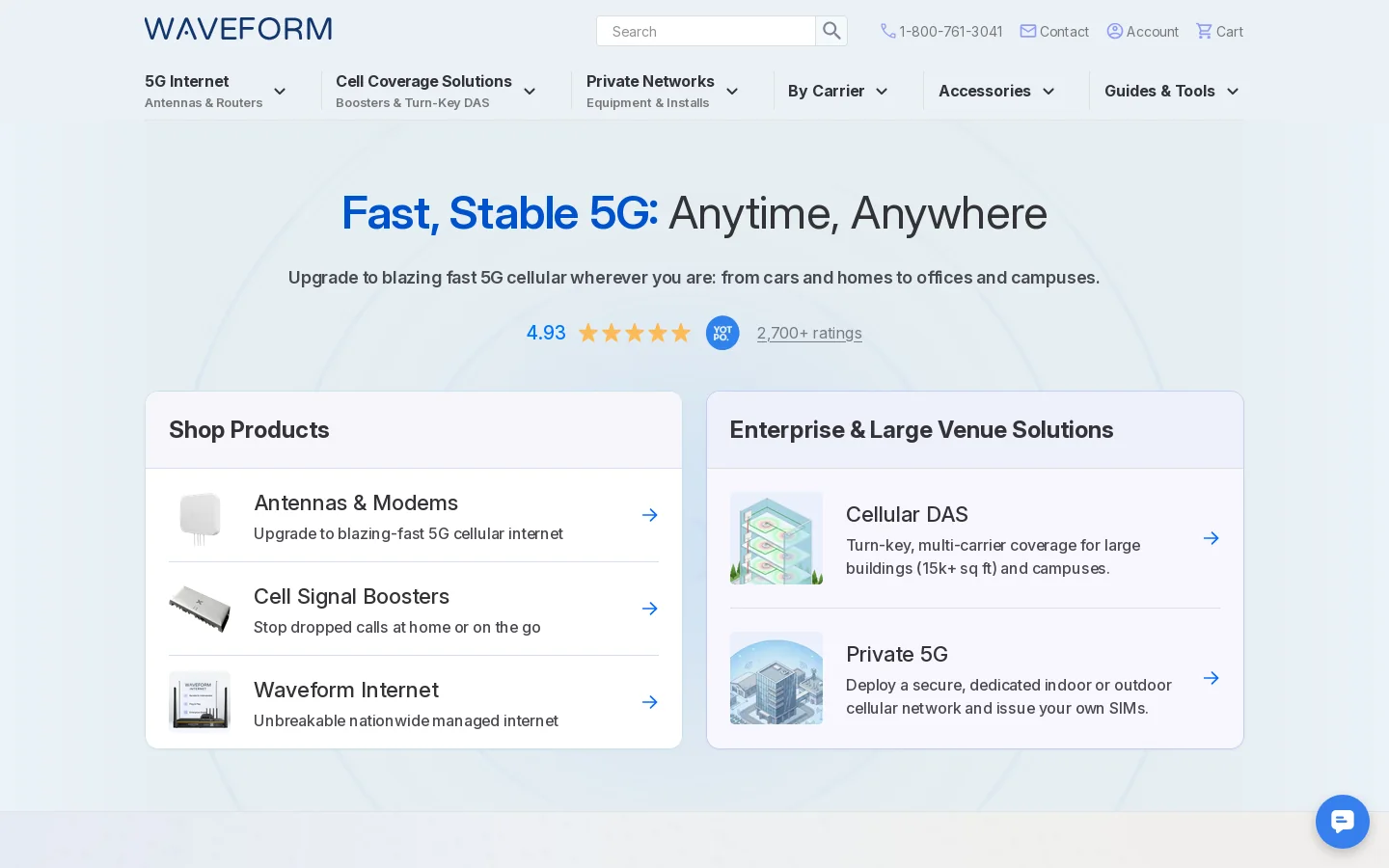Click the search magnifier icon
Screen dimensions: 1389x868
pyautogui.click(x=831, y=31)
